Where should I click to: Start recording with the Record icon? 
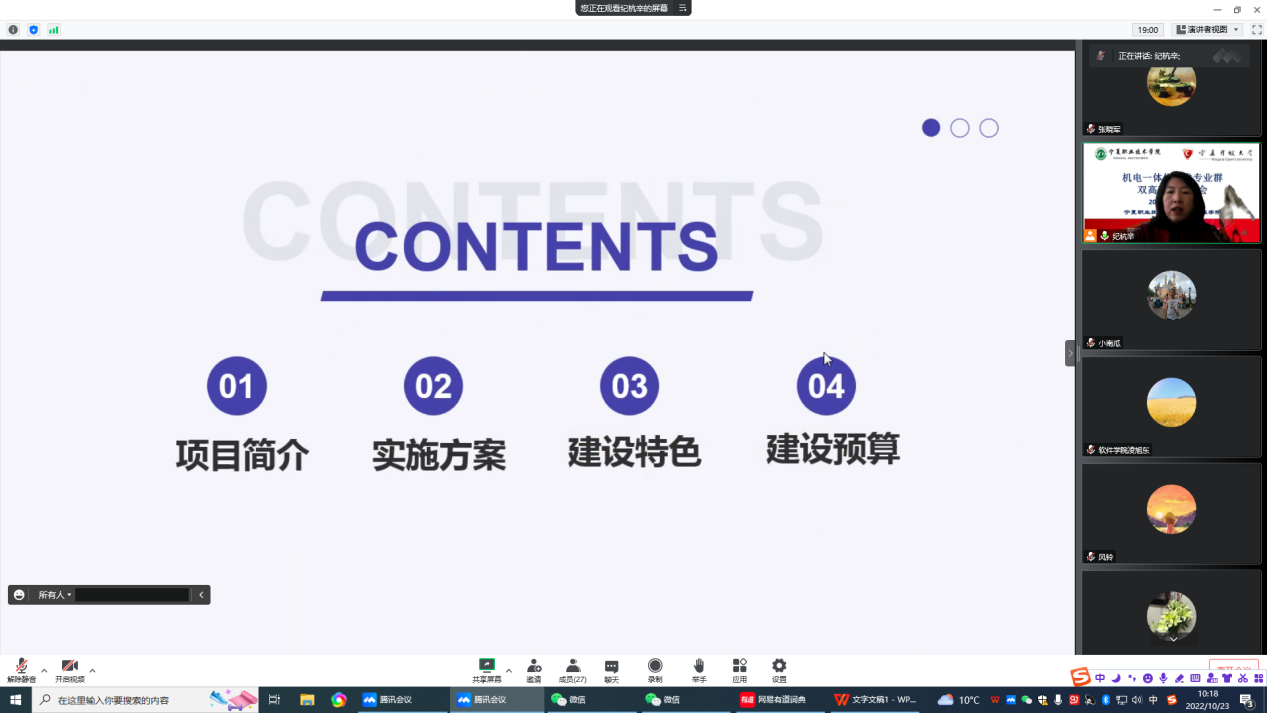pyautogui.click(x=655, y=667)
